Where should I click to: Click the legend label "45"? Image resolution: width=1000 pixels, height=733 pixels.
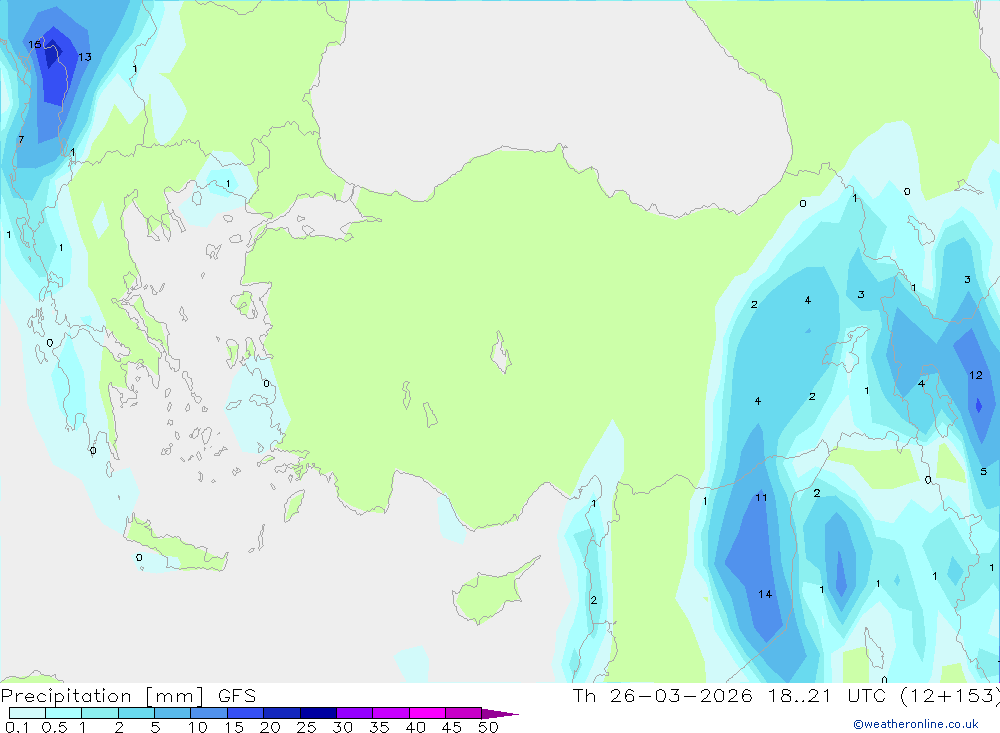452,727
